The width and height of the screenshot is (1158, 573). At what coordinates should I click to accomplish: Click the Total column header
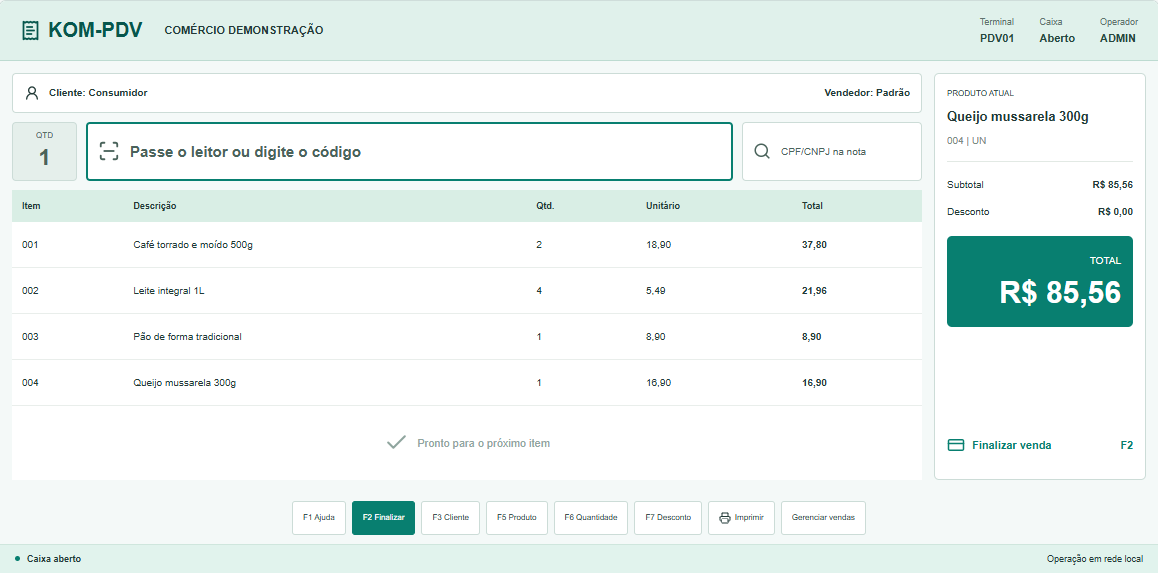coord(812,206)
